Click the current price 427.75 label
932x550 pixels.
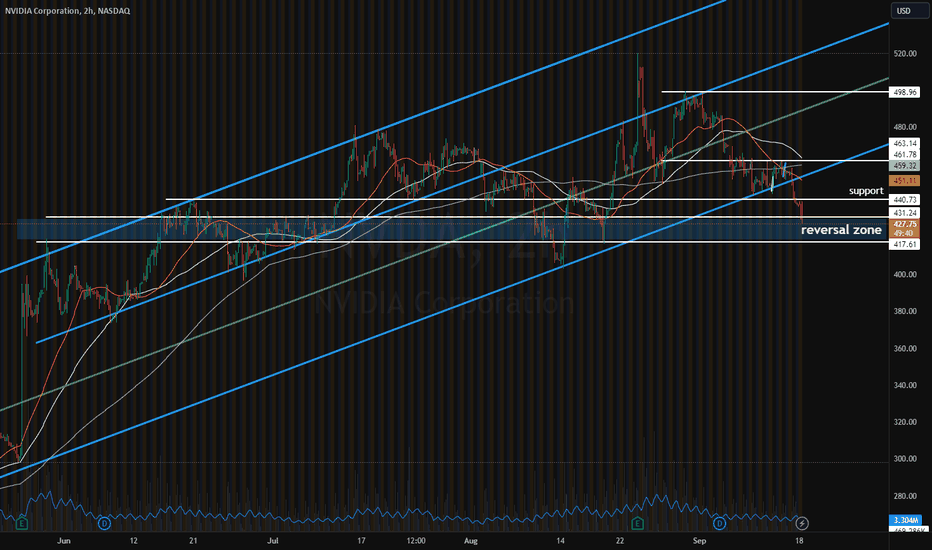click(x=904, y=224)
